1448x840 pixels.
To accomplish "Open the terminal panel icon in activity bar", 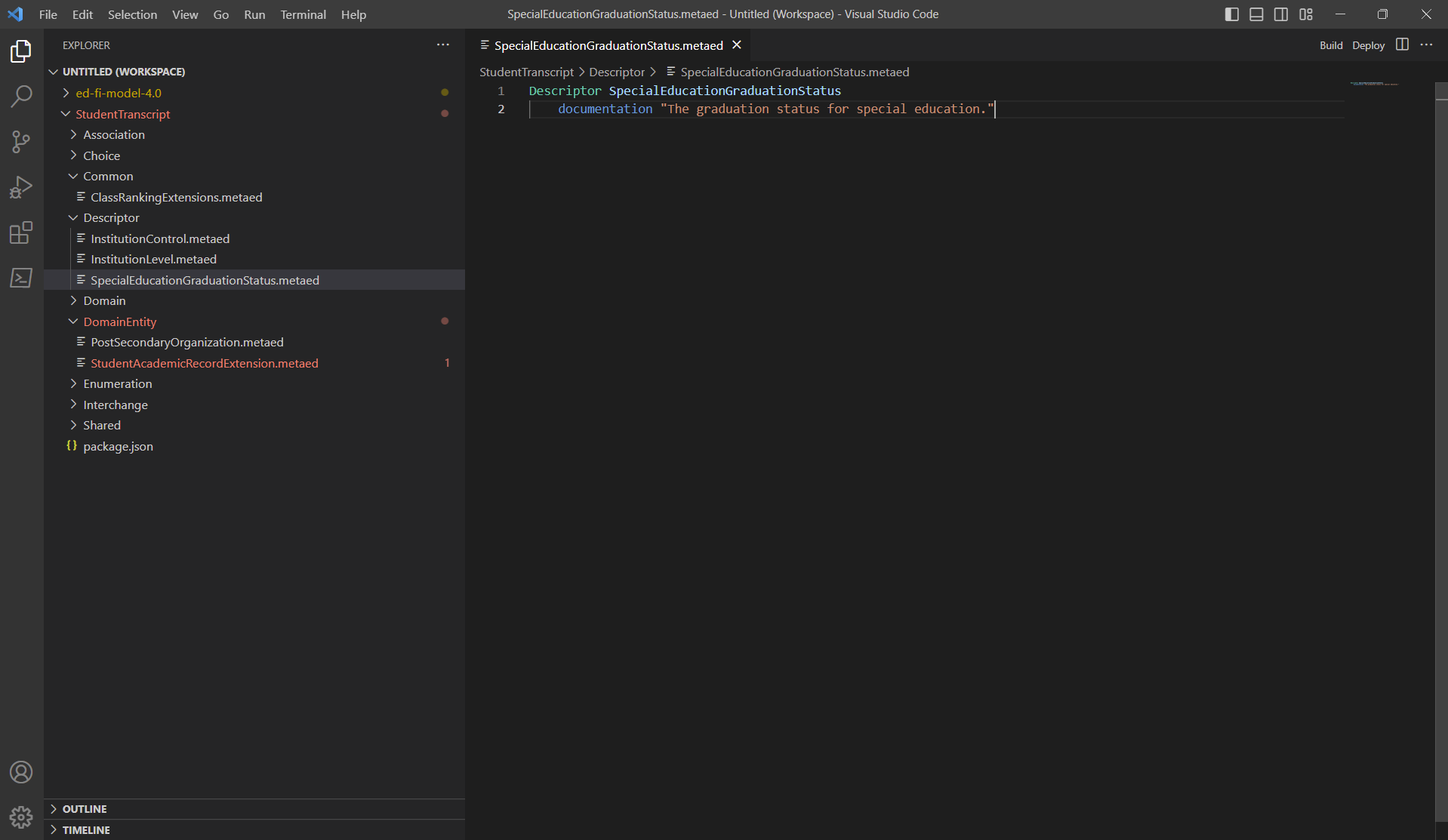I will pos(21,278).
